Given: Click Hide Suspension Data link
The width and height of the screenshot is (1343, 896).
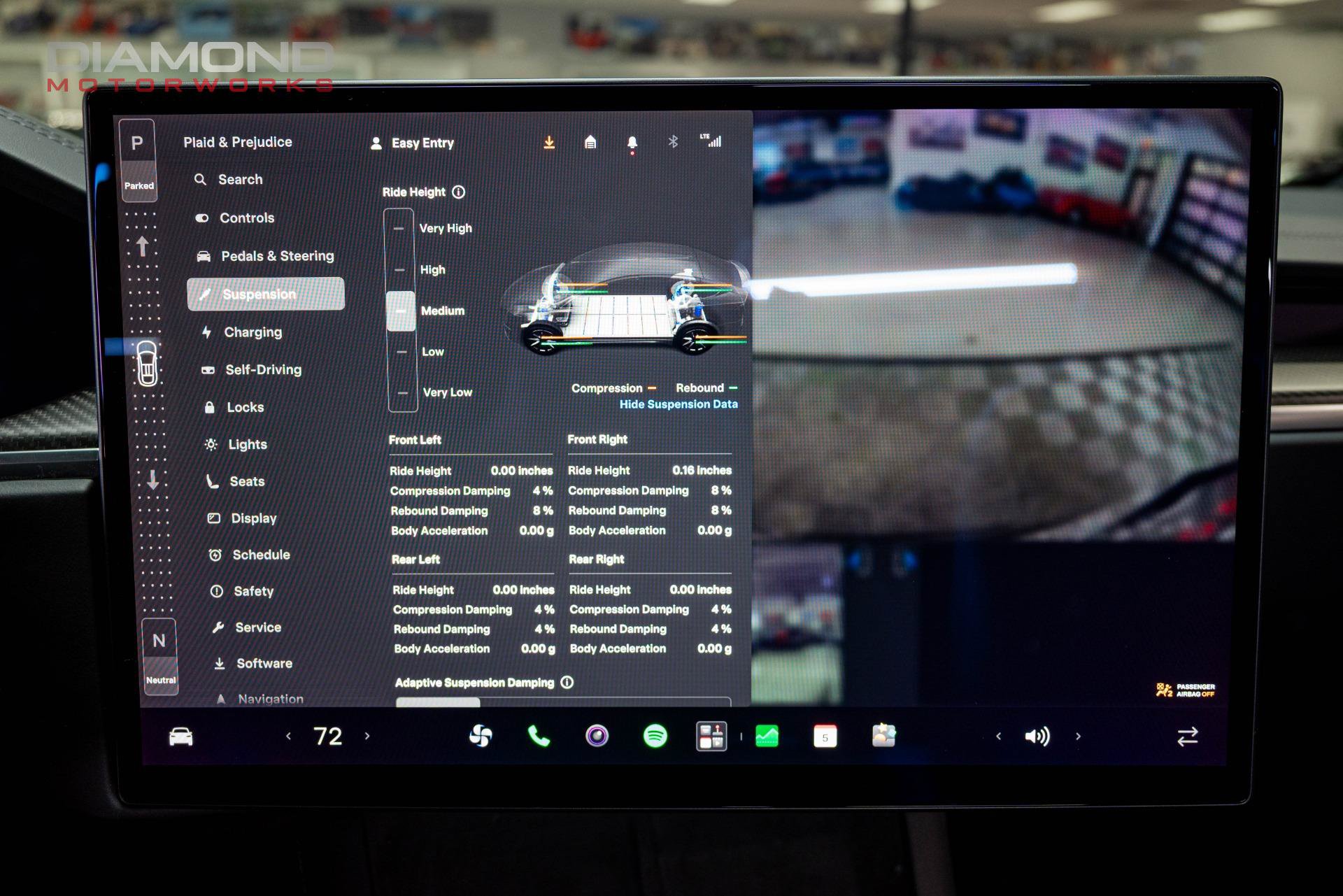Looking at the screenshot, I should point(678,404).
